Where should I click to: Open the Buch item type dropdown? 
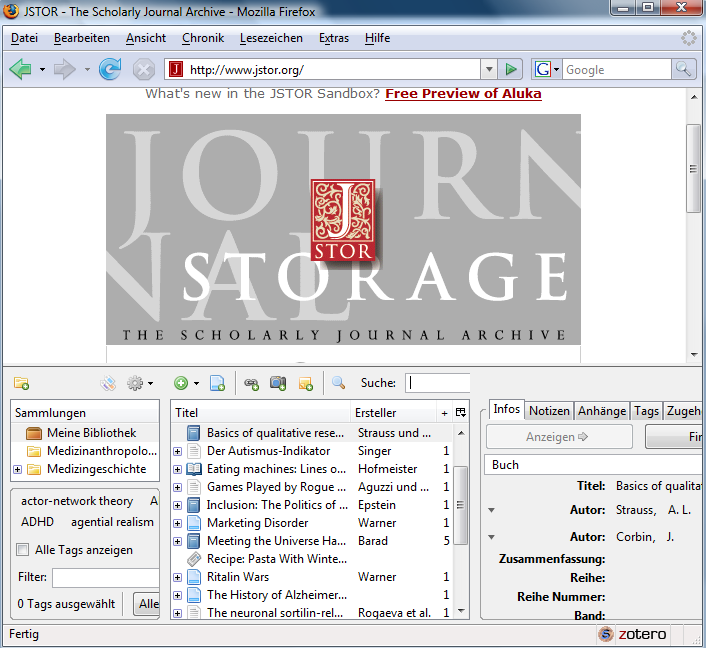point(593,465)
